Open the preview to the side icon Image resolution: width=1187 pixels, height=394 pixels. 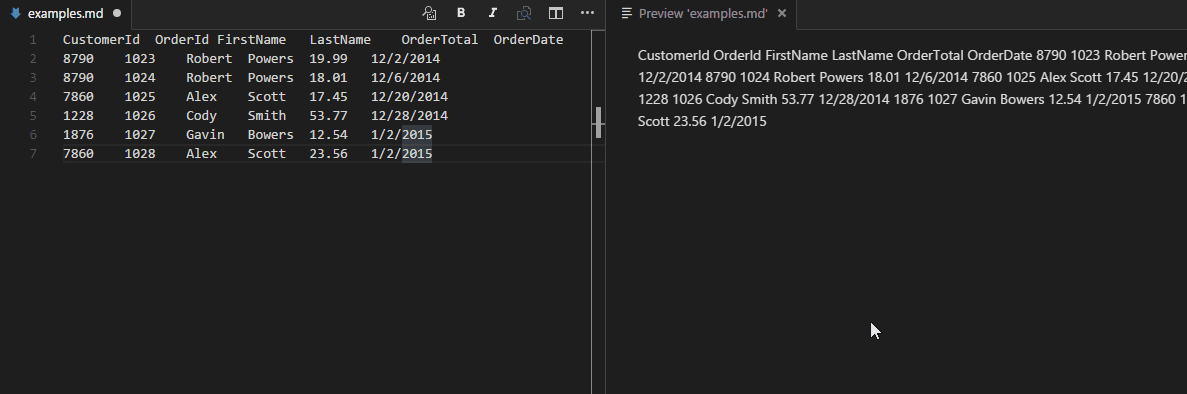[x=429, y=13]
